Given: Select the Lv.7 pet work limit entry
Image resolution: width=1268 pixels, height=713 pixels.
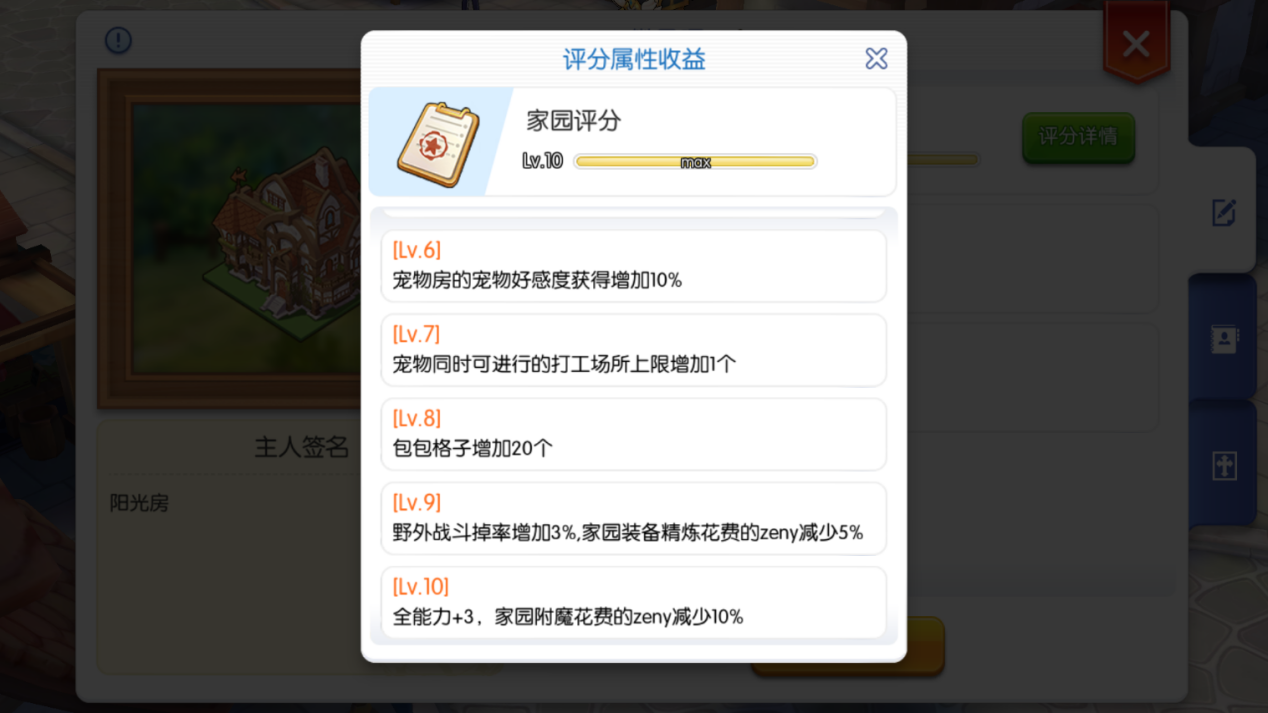Looking at the screenshot, I should point(633,350).
